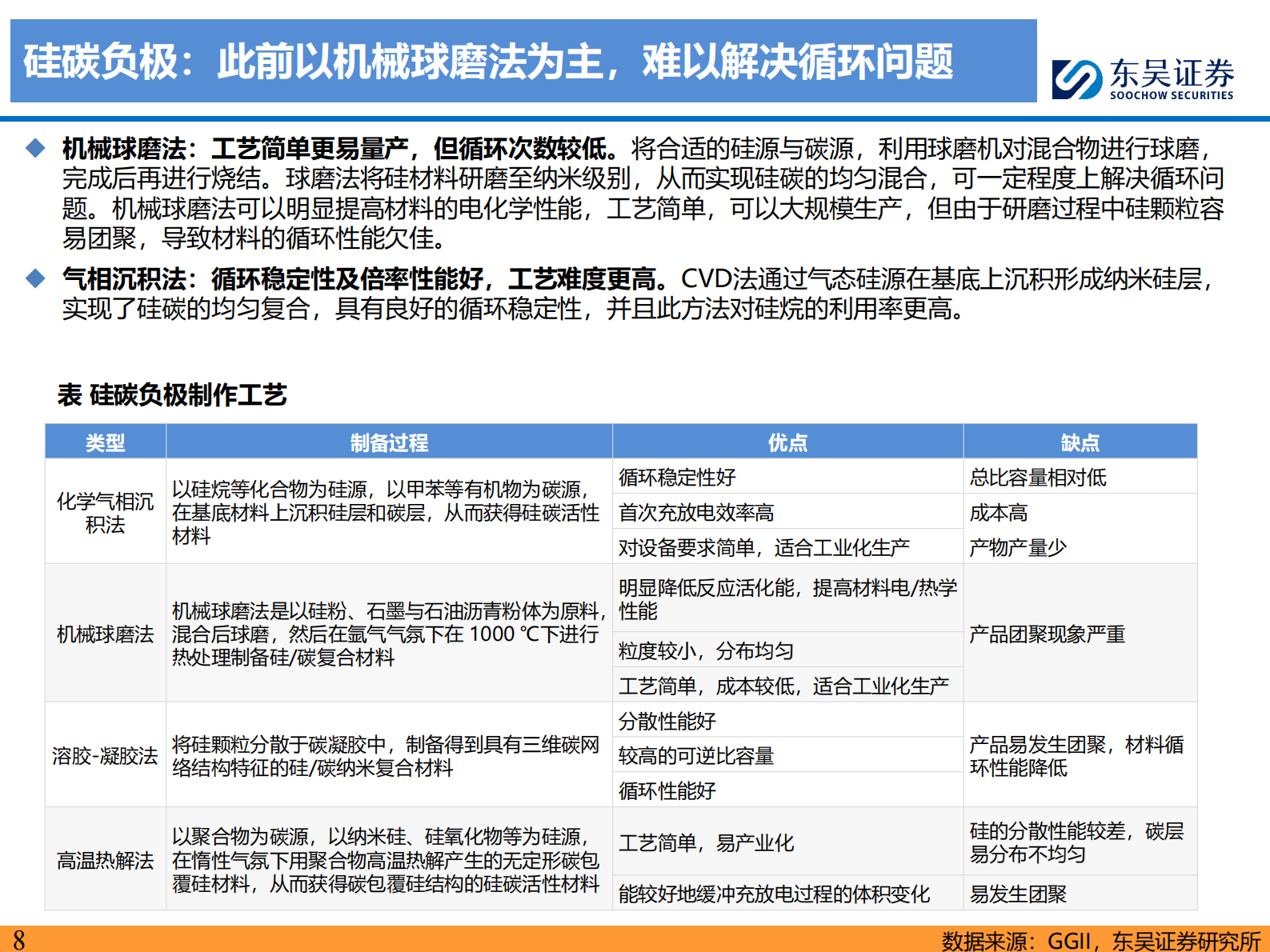Click slide title 硅碳负极
The height and width of the screenshot is (952, 1270).
tap(488, 62)
